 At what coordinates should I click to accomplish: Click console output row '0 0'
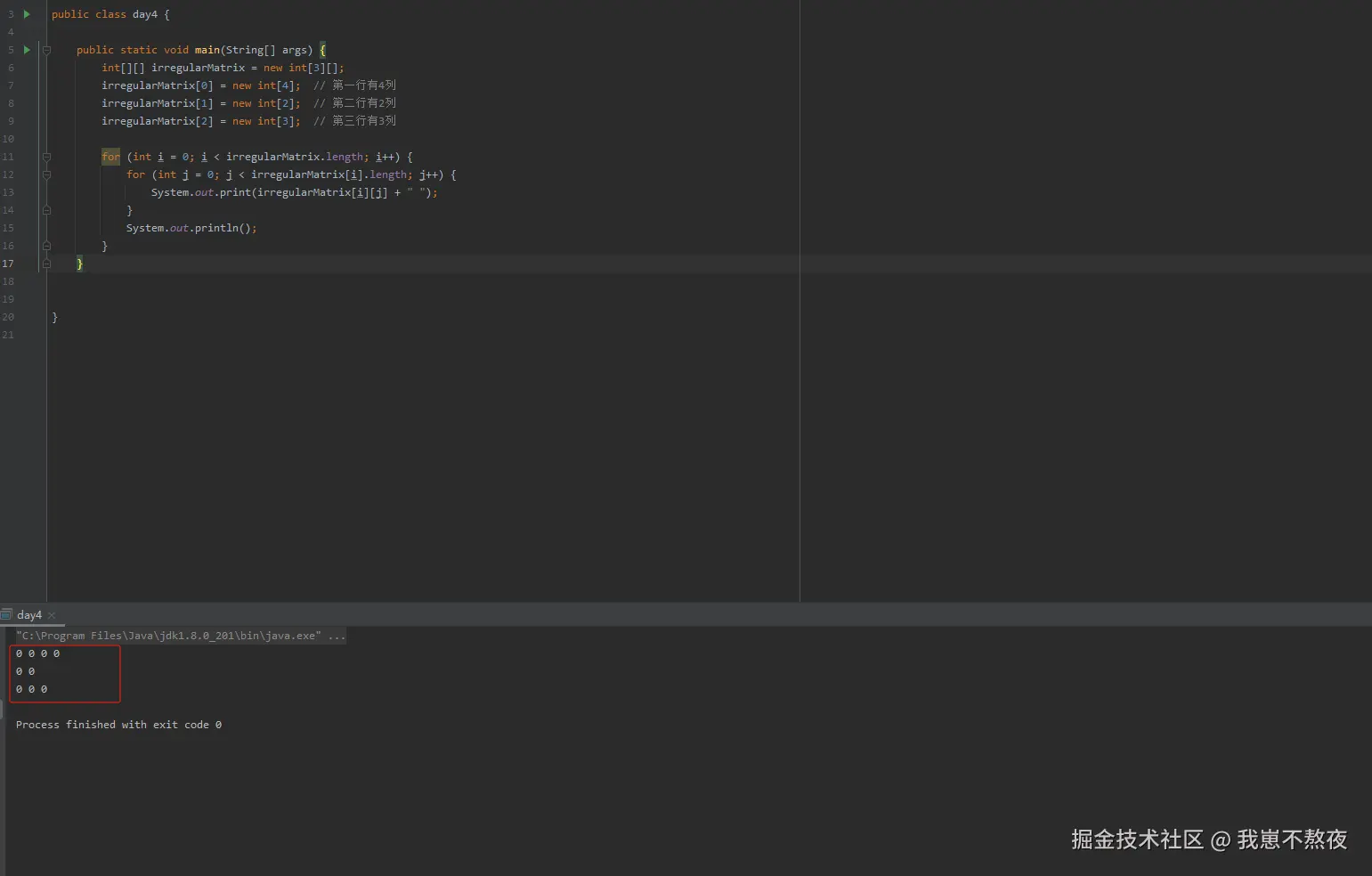(26, 671)
